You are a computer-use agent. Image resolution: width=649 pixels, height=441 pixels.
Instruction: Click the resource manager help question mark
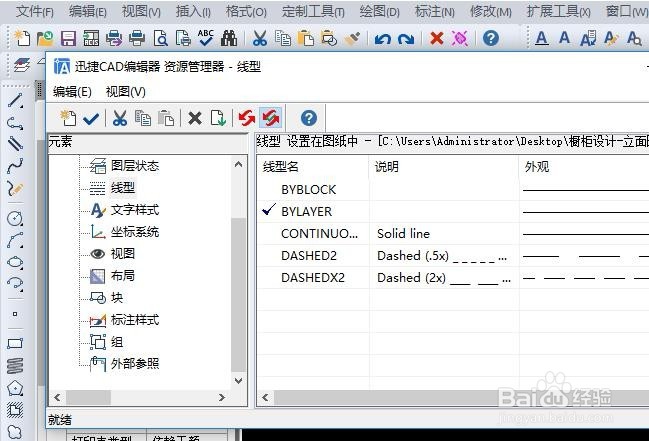coord(309,118)
